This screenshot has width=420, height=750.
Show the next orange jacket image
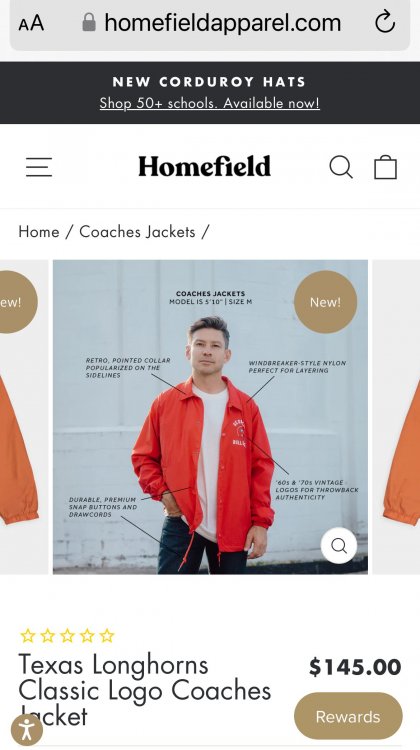397,417
